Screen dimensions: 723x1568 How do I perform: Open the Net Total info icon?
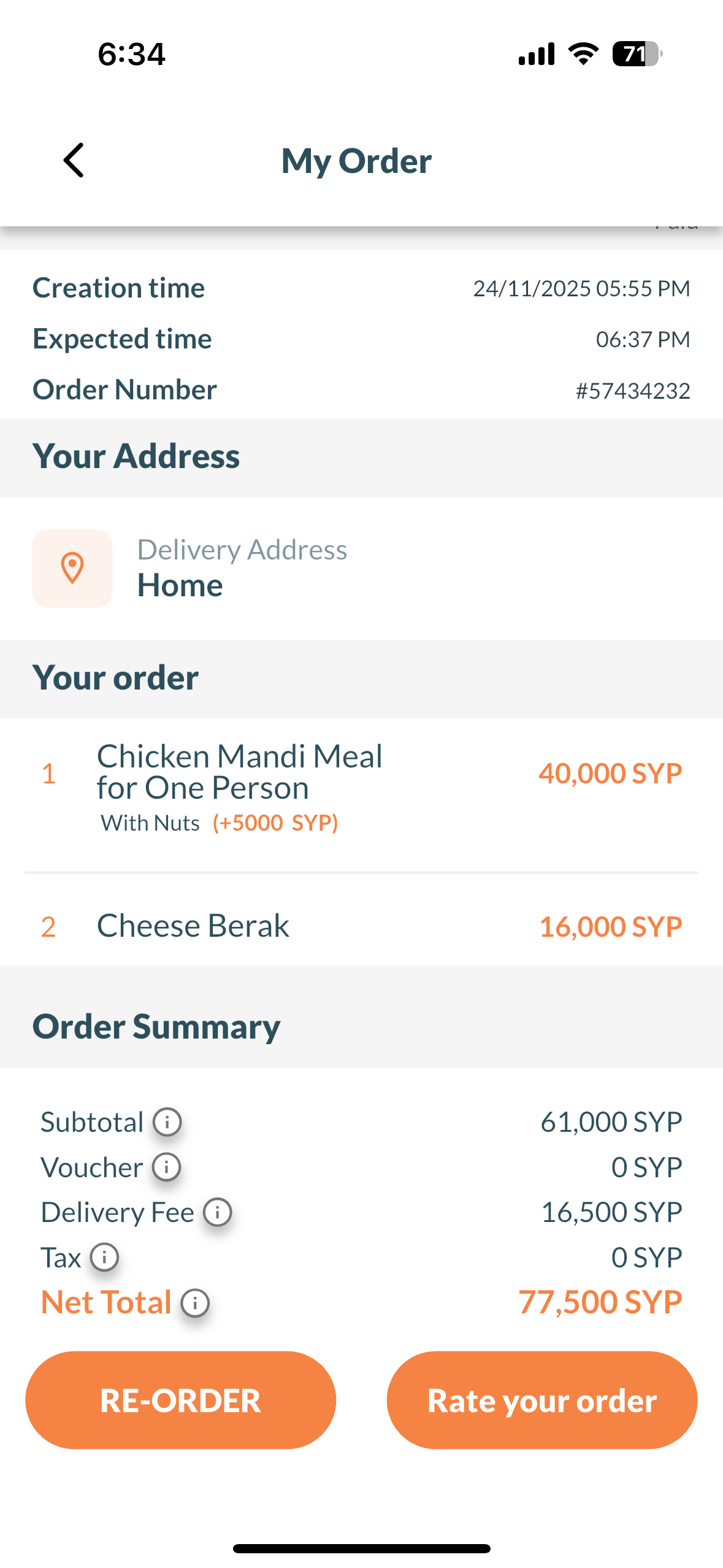tap(195, 1302)
